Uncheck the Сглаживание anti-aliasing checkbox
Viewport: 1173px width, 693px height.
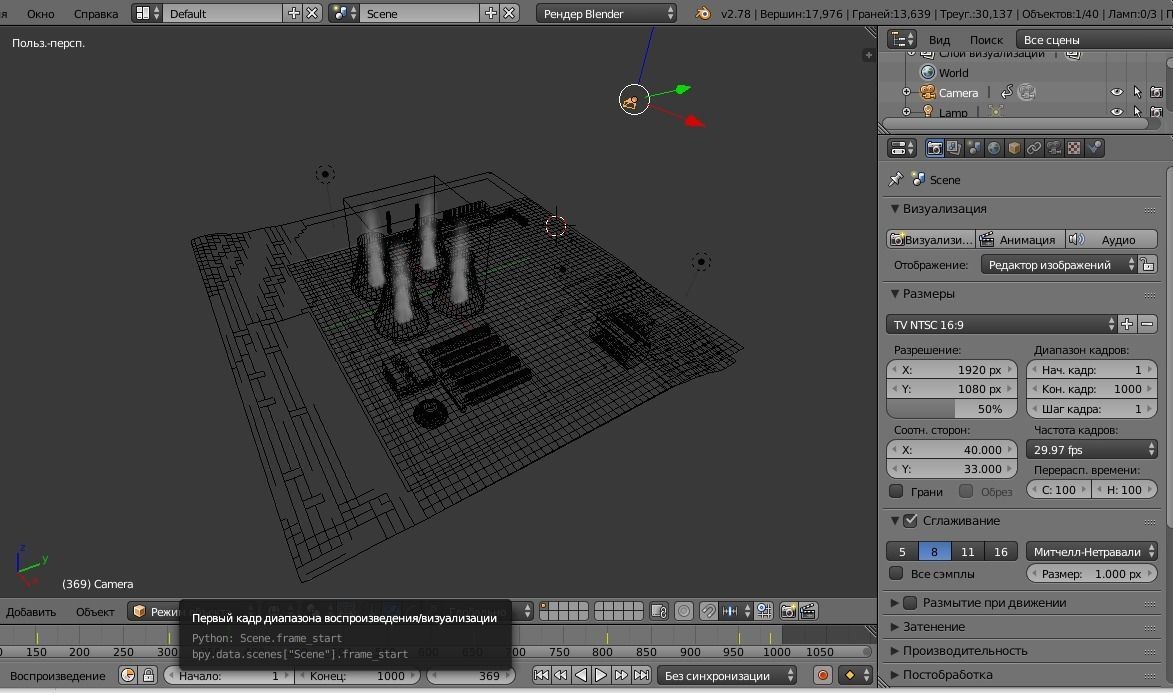tap(910, 520)
